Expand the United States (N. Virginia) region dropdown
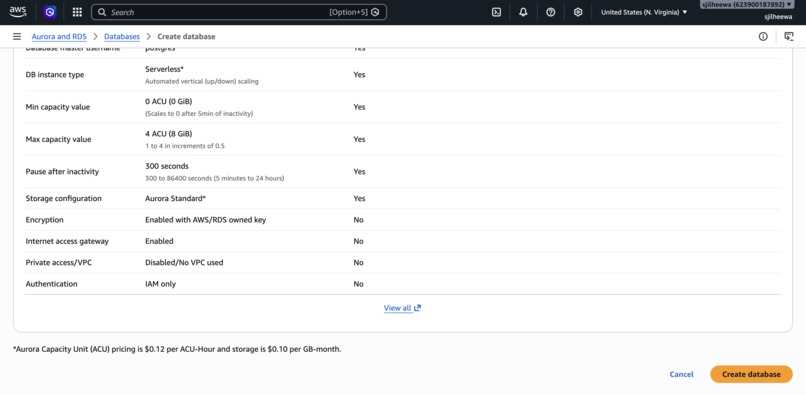Image resolution: width=806 pixels, height=395 pixels. tap(644, 12)
